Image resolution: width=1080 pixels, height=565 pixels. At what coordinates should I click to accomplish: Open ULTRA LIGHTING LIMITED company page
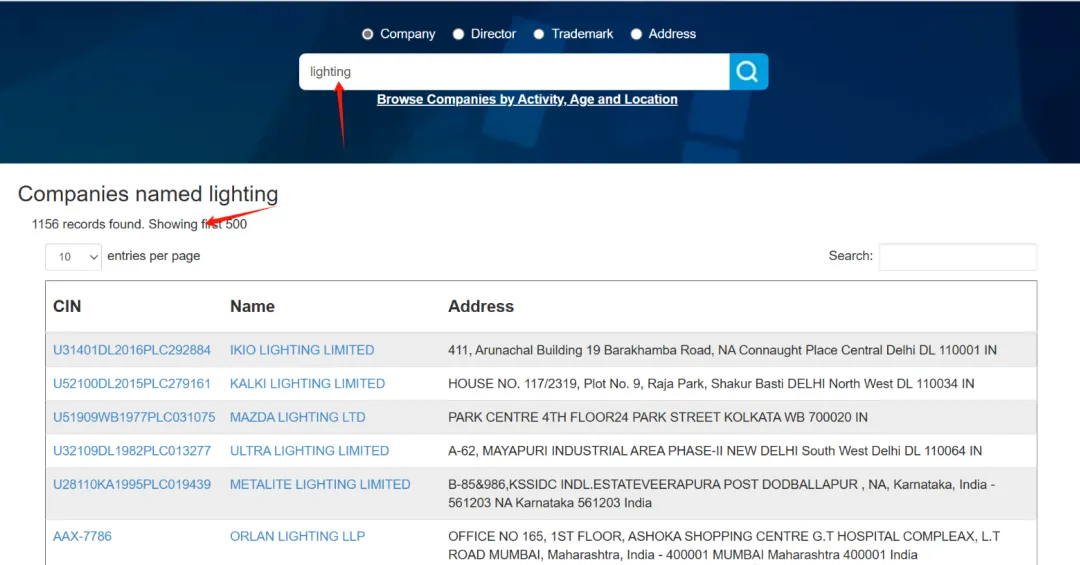pyautogui.click(x=309, y=451)
